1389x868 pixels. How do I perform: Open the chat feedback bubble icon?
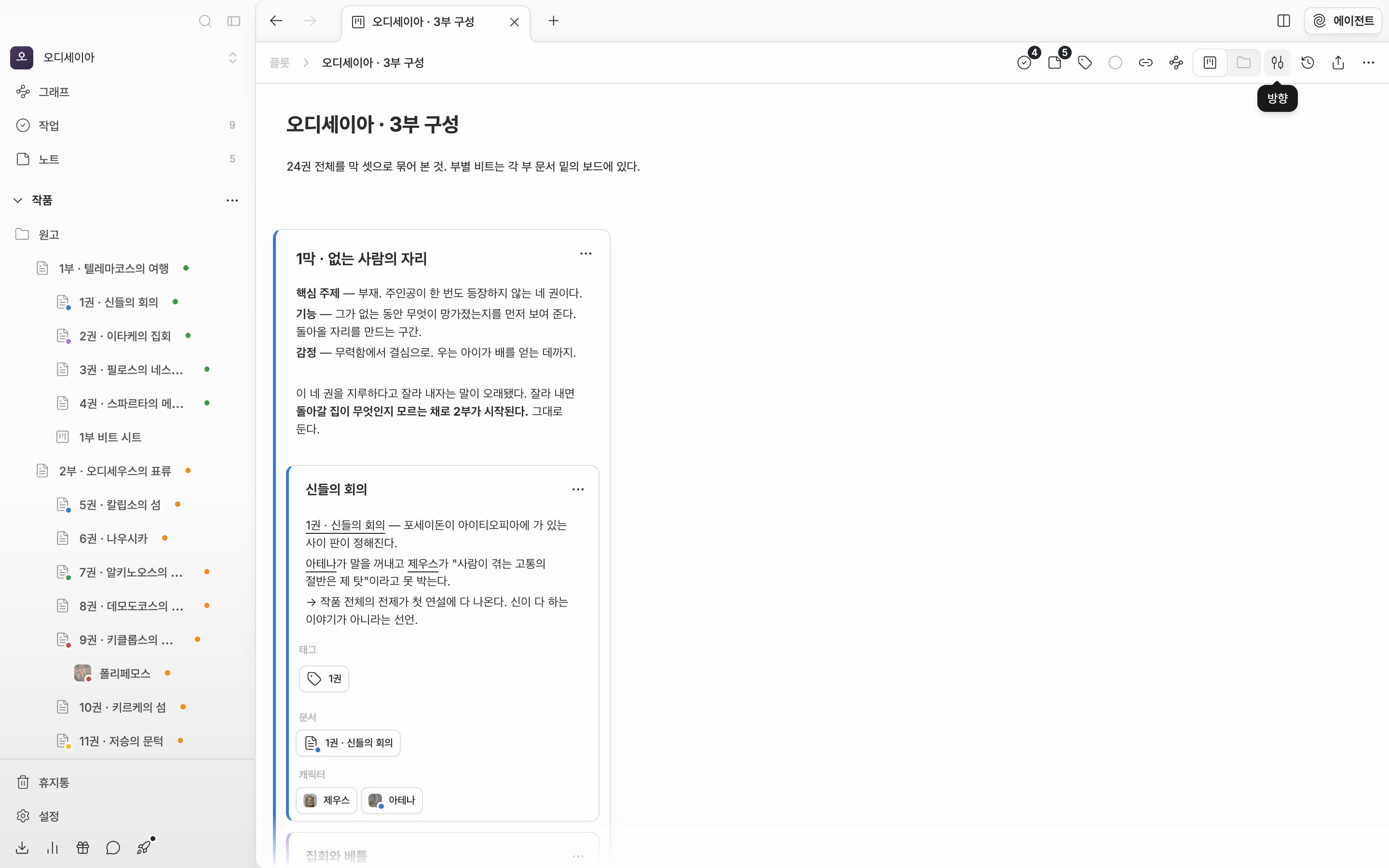pyautogui.click(x=113, y=848)
